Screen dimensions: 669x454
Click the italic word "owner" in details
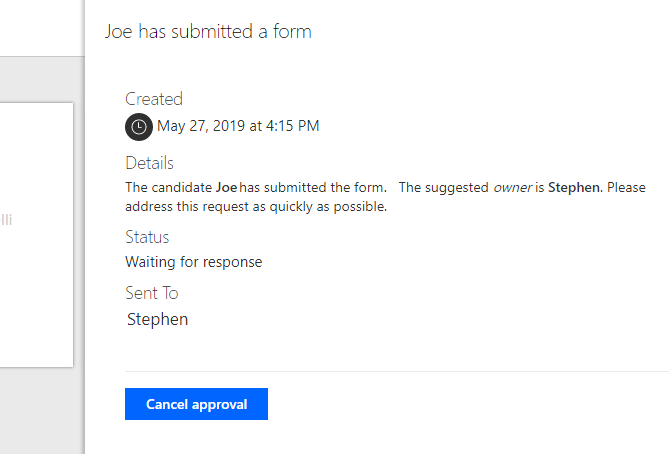[512, 187]
